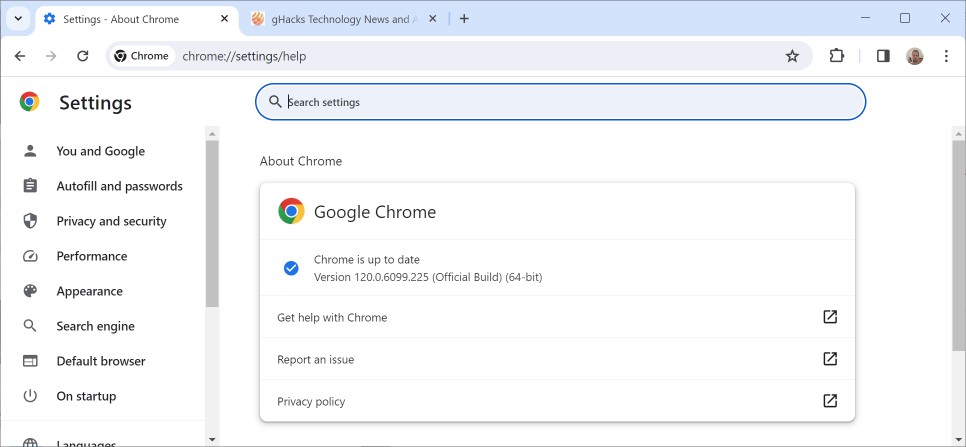966x447 pixels.
Task: Open Search engine settings
Action: (102, 326)
